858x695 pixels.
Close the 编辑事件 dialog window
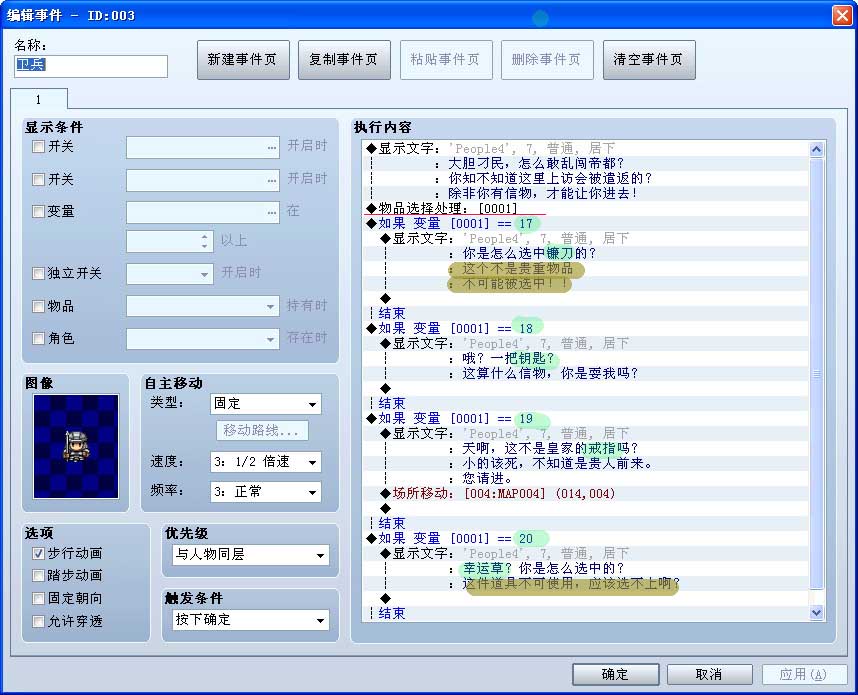point(842,15)
